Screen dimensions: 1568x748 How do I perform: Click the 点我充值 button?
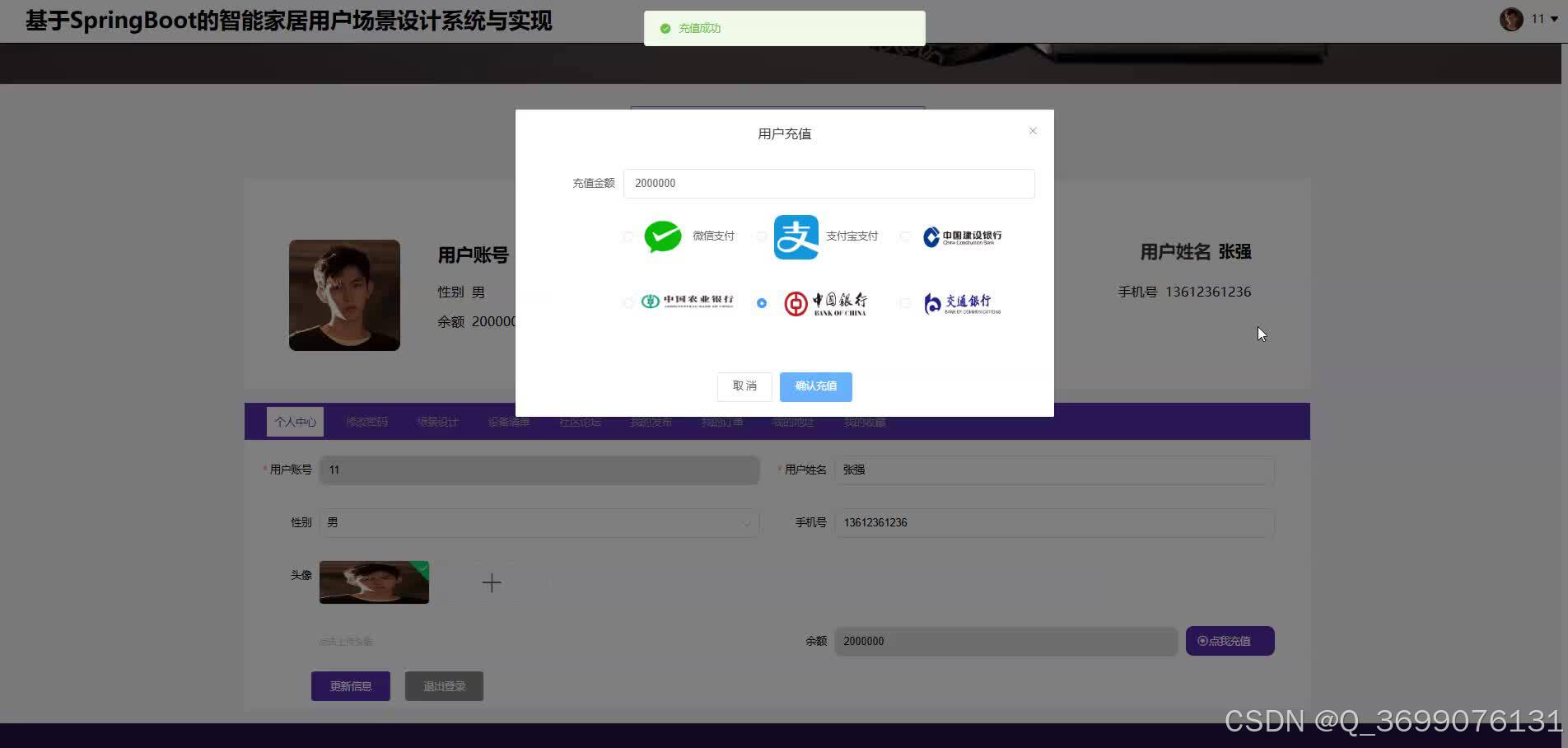[1230, 641]
